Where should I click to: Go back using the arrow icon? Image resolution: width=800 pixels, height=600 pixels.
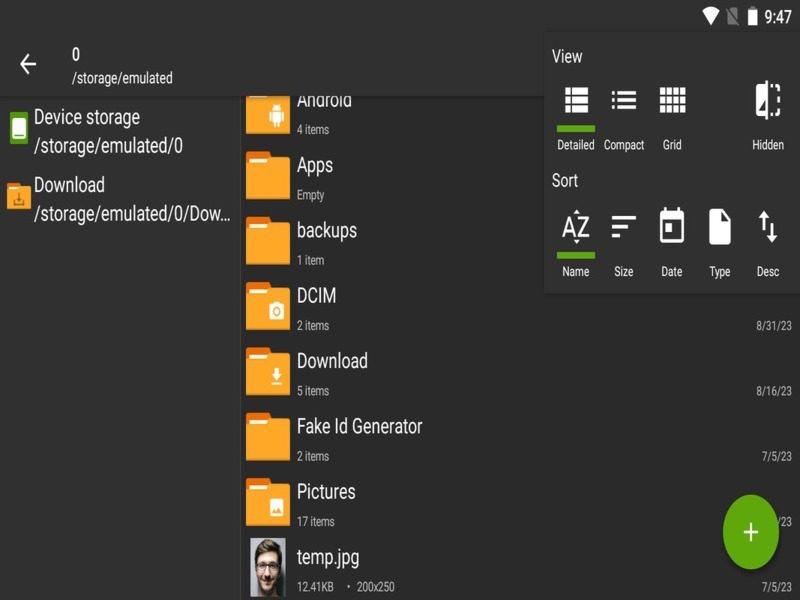click(x=28, y=65)
